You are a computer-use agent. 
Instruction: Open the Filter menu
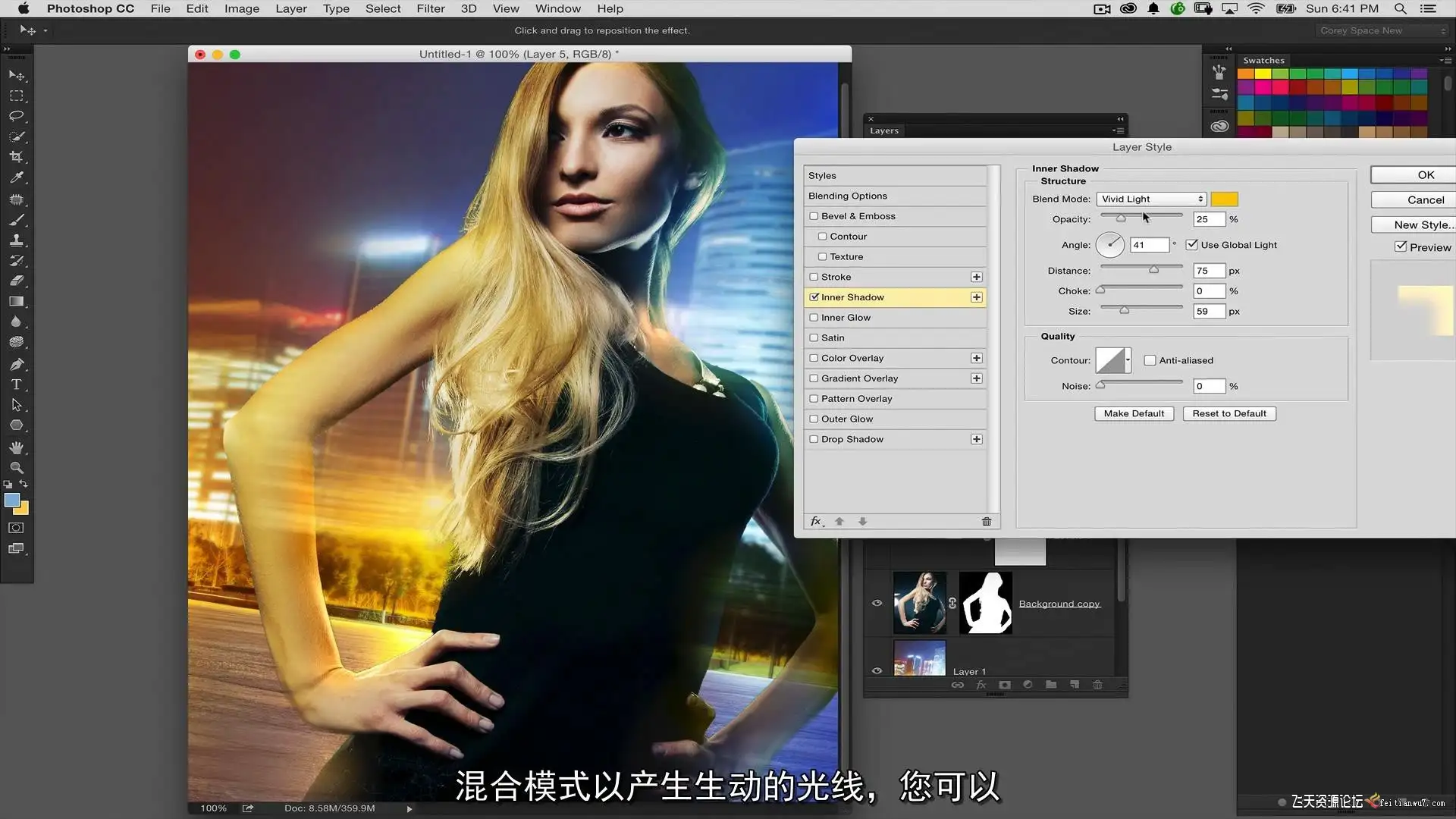pyautogui.click(x=430, y=8)
